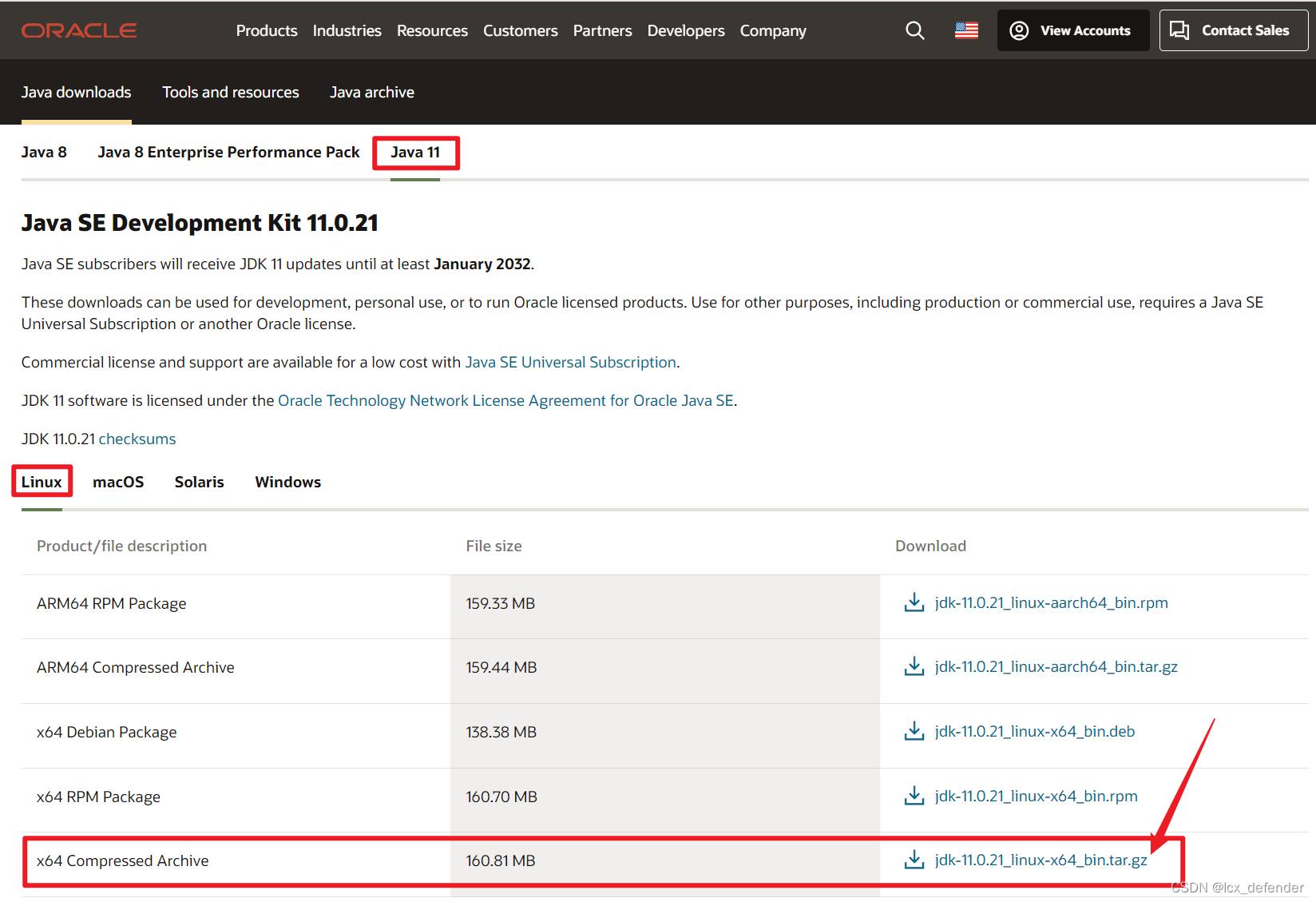1316x902 pixels.
Task: Download jdk-11.0.21_linux-x64_bin.tar.gz
Action: (1041, 860)
